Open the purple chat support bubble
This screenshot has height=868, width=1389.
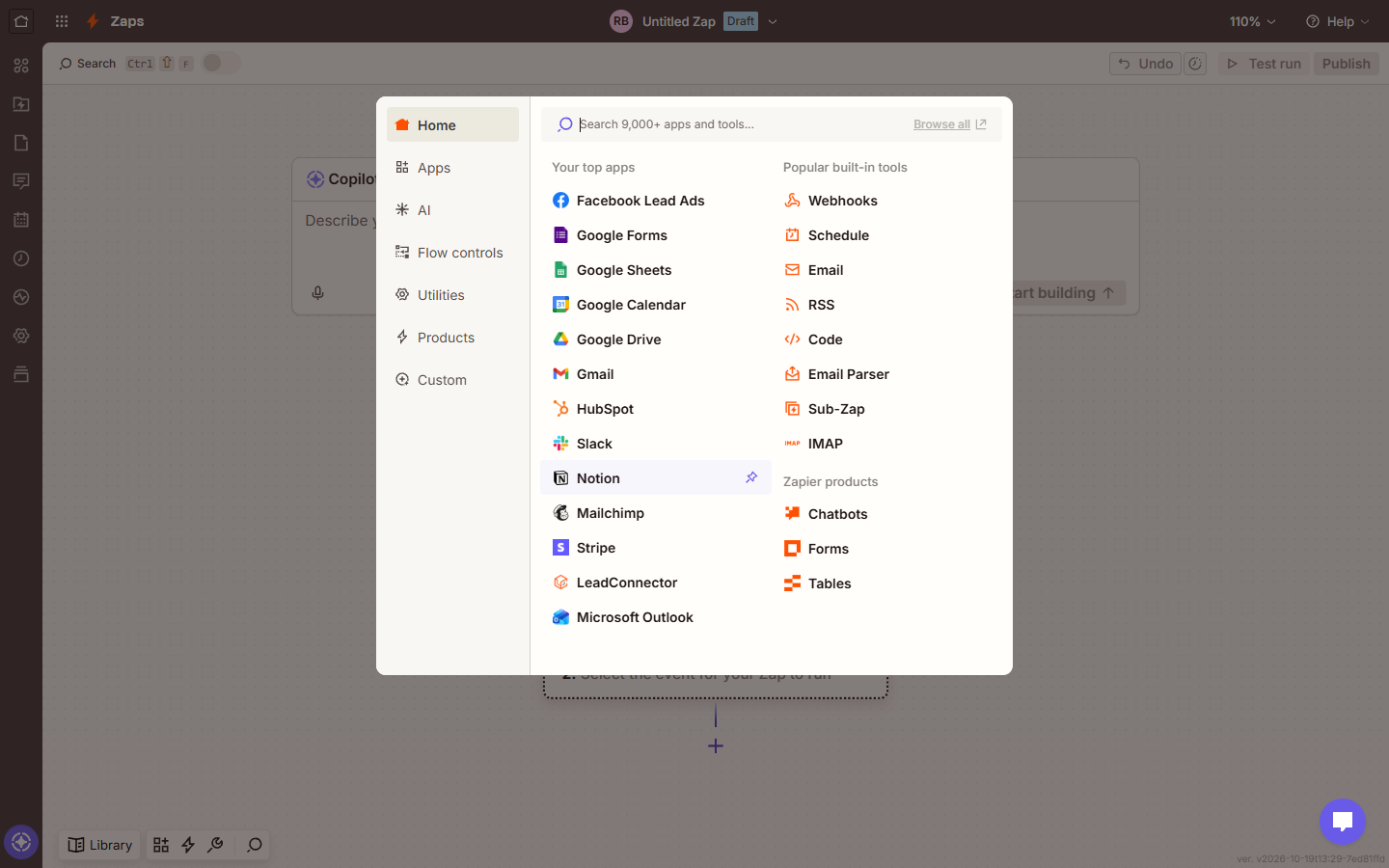click(x=1342, y=822)
